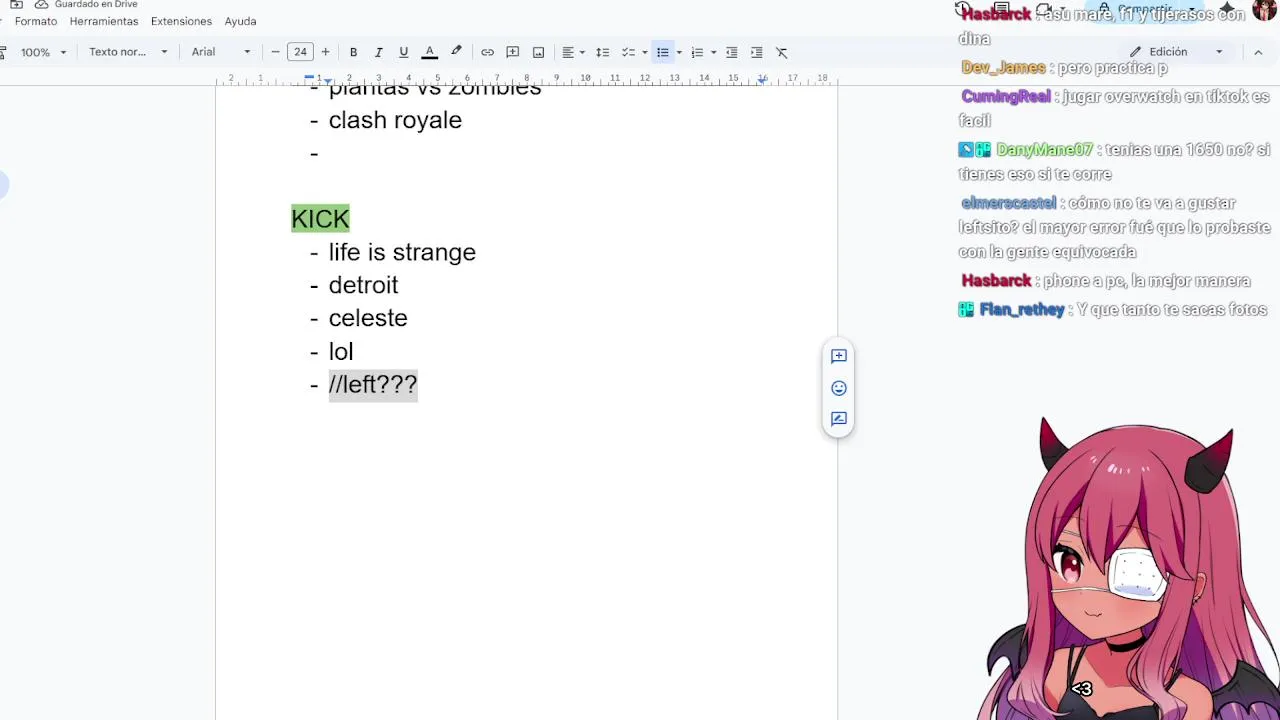Expand the checklist options arrow

click(644, 52)
